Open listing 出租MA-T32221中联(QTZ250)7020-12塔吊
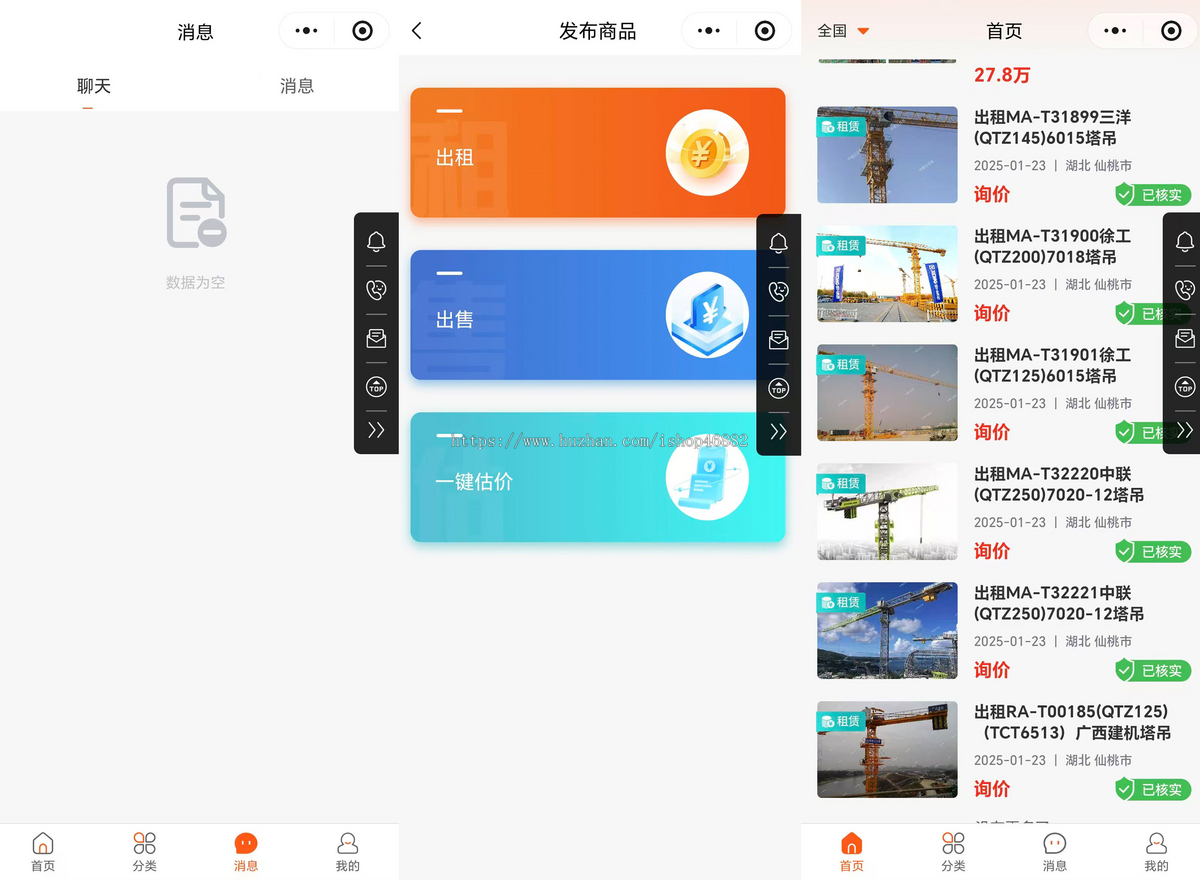Image resolution: width=1200 pixels, height=880 pixels. point(1058,604)
